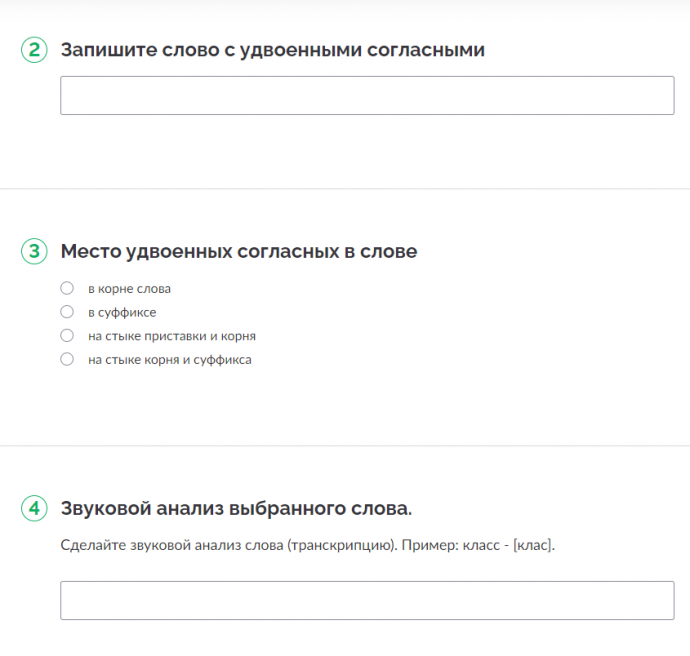
Task: Click the 'Сделайте звуковой анализ слова' instruction text
Action: coord(172,545)
